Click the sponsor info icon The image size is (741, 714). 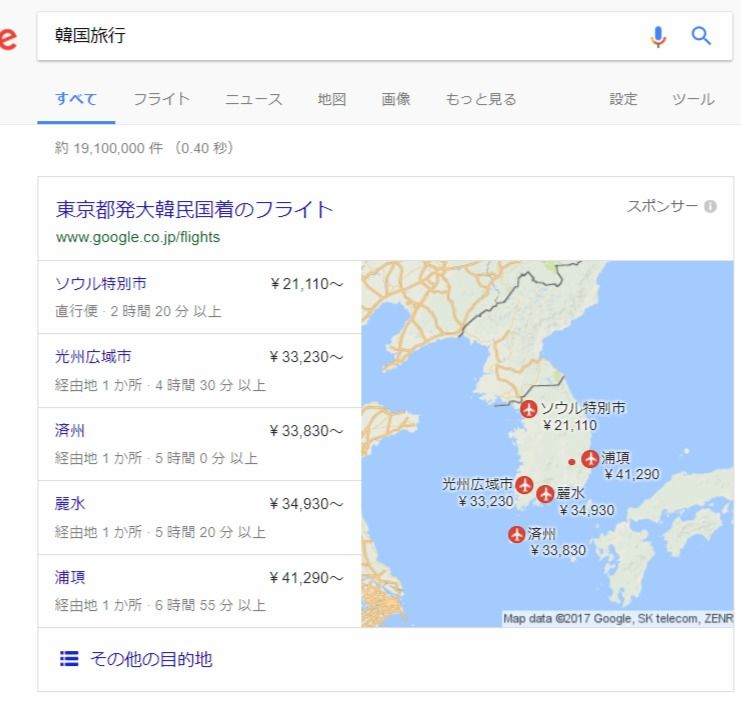pyautogui.click(x=710, y=206)
